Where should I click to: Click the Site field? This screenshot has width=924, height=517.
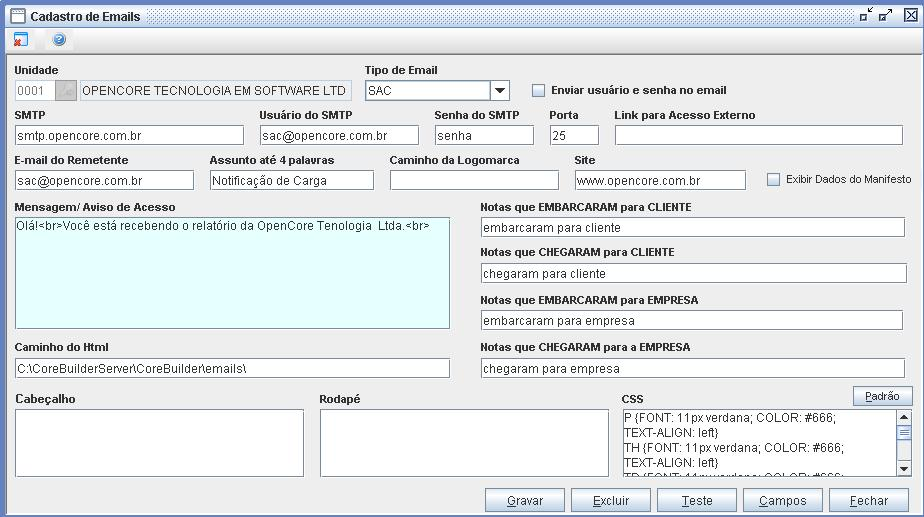click(x=660, y=180)
